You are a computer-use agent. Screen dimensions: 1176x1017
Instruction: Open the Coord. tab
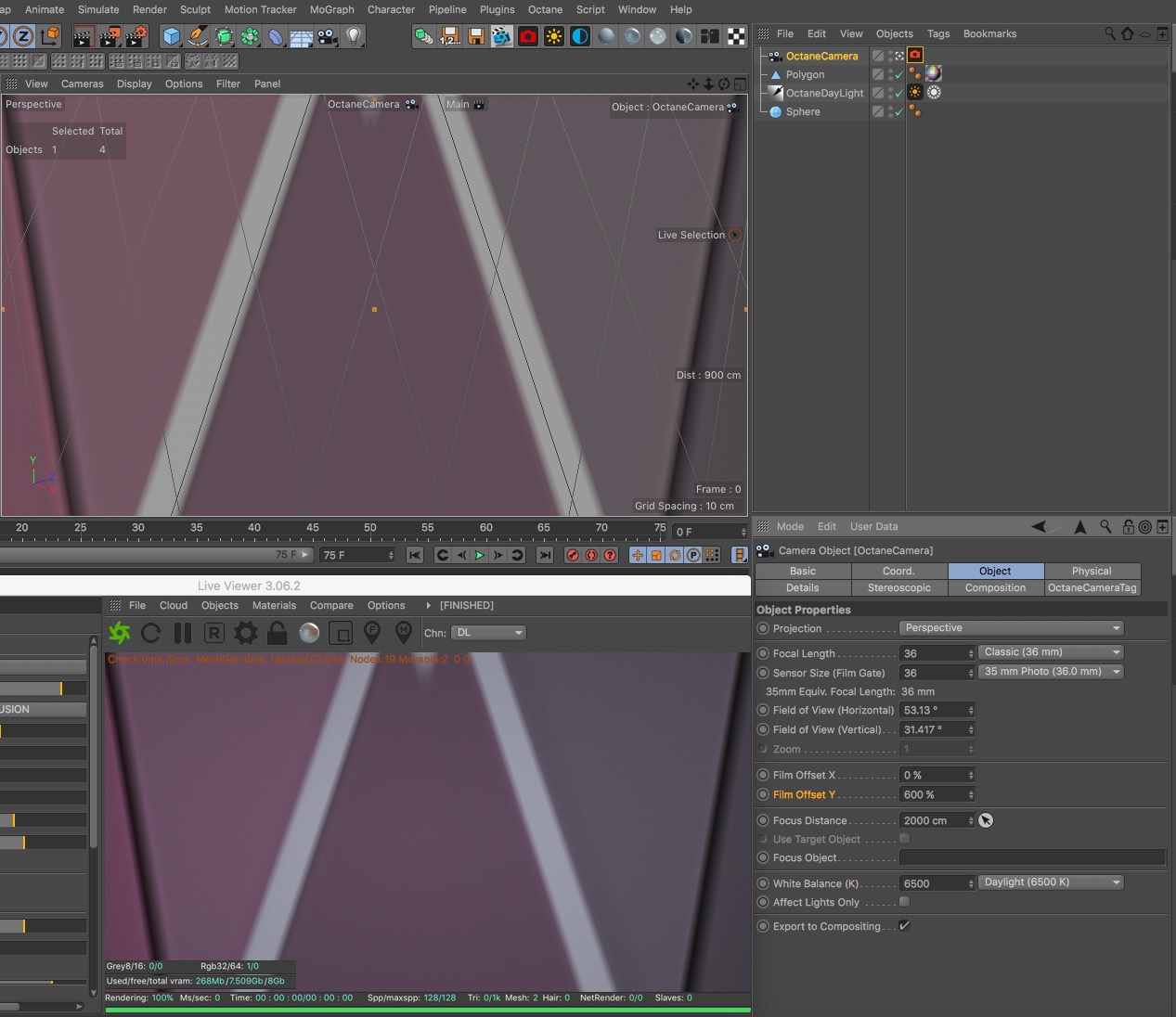(x=898, y=571)
